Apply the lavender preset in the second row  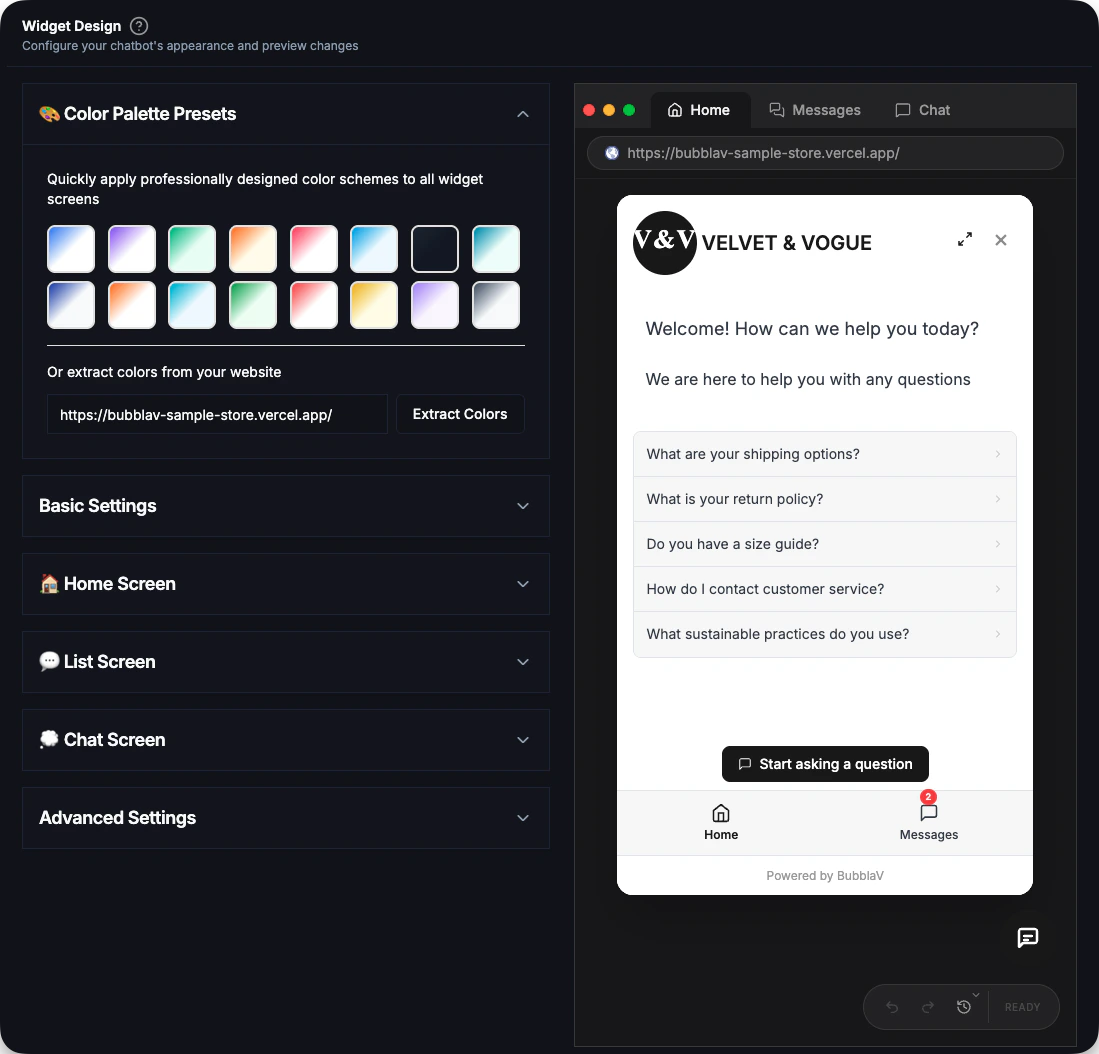435,305
